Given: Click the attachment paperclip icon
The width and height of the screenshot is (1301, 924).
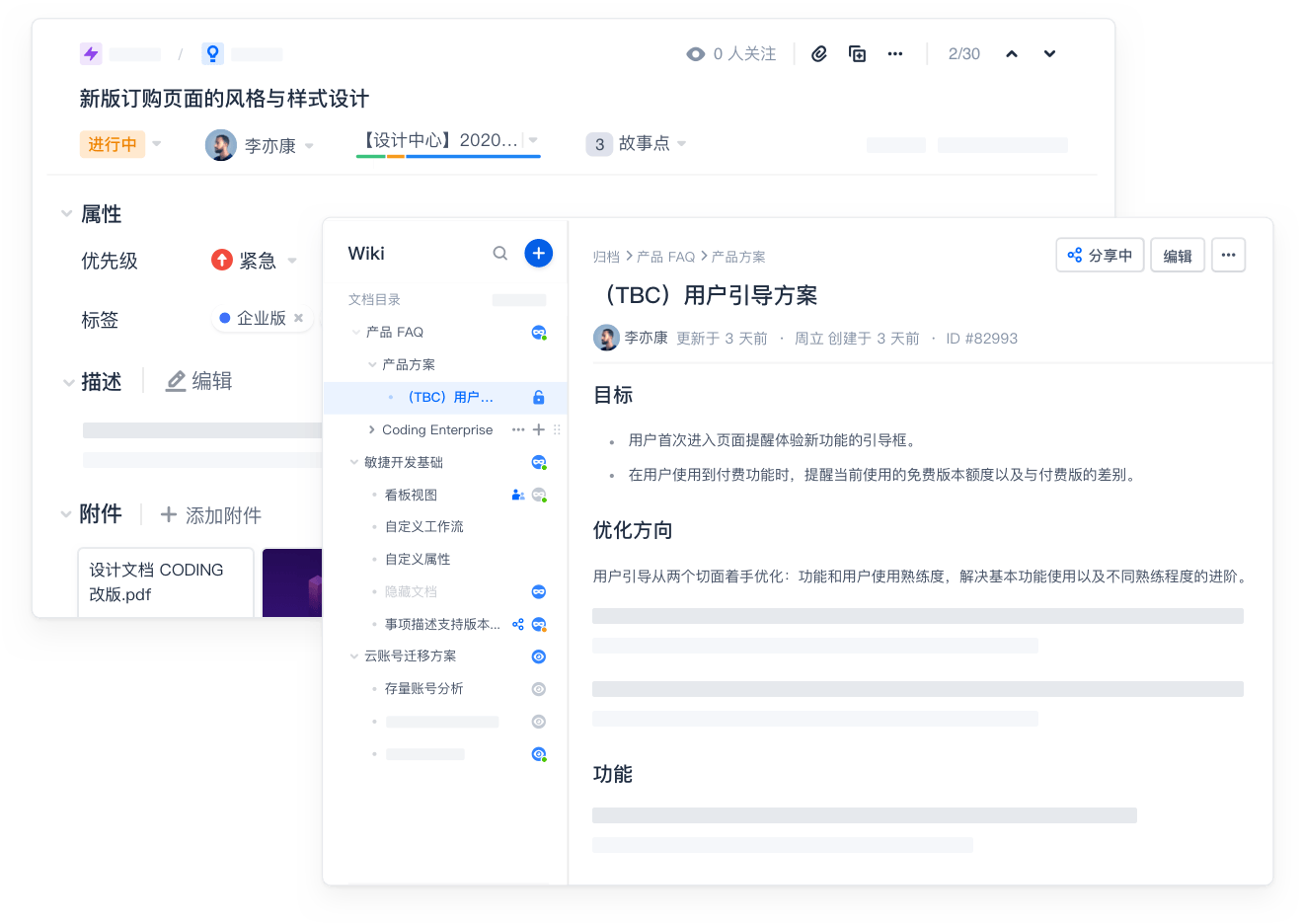Looking at the screenshot, I should [x=819, y=54].
